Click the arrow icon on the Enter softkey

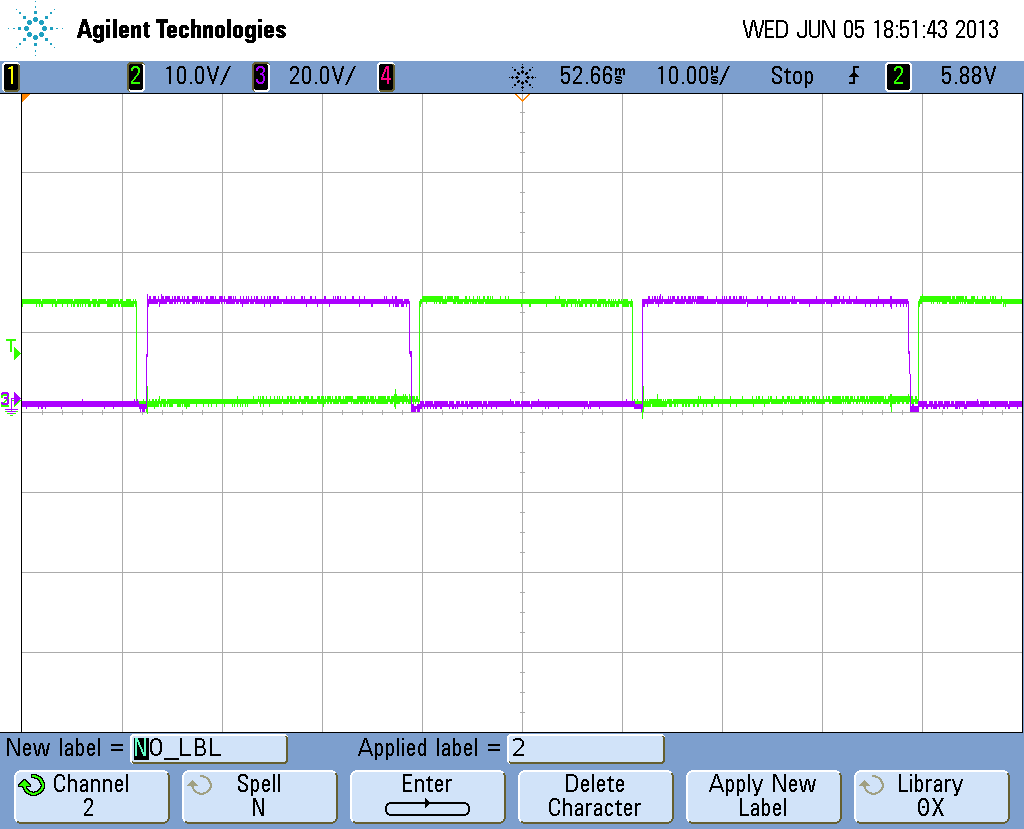click(427, 807)
